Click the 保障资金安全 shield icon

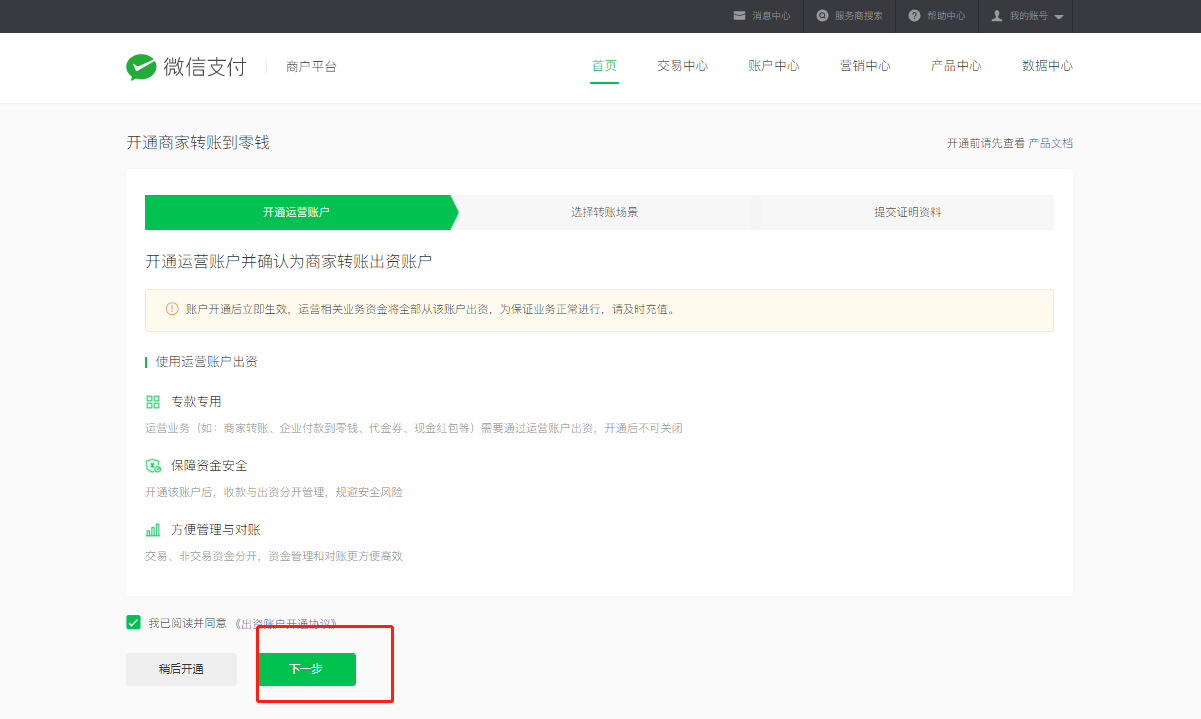point(153,466)
